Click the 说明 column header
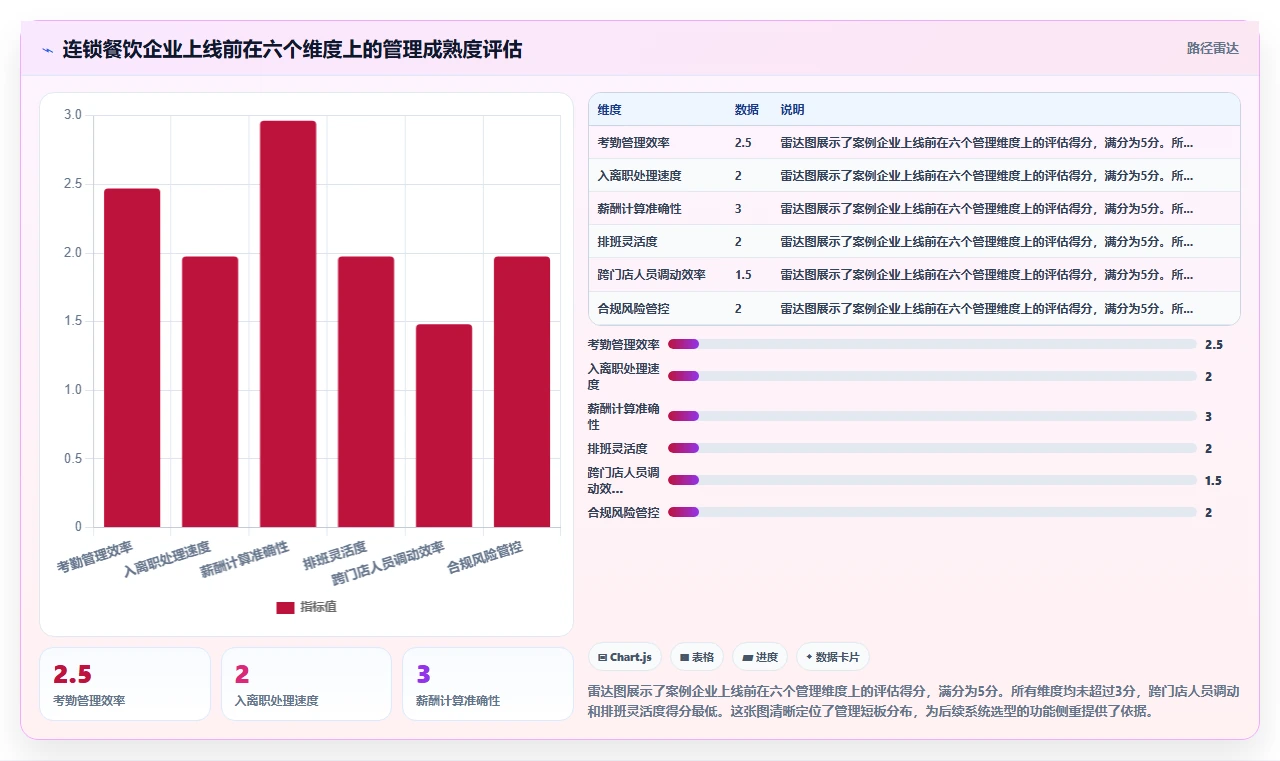1280x761 pixels. click(792, 110)
